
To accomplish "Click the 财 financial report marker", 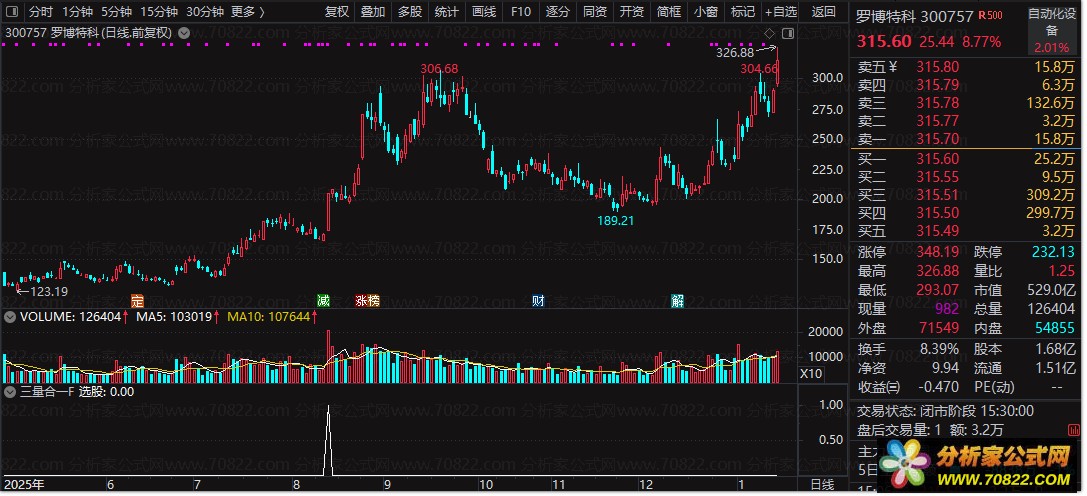I will click(x=538, y=300).
